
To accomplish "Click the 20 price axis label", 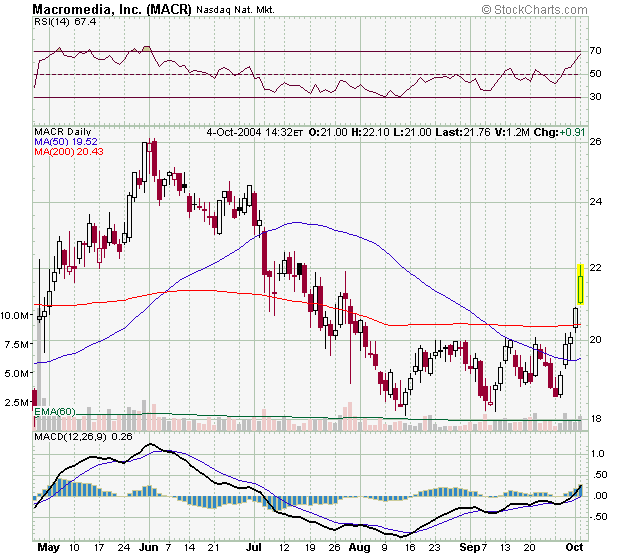I will click(595, 340).
